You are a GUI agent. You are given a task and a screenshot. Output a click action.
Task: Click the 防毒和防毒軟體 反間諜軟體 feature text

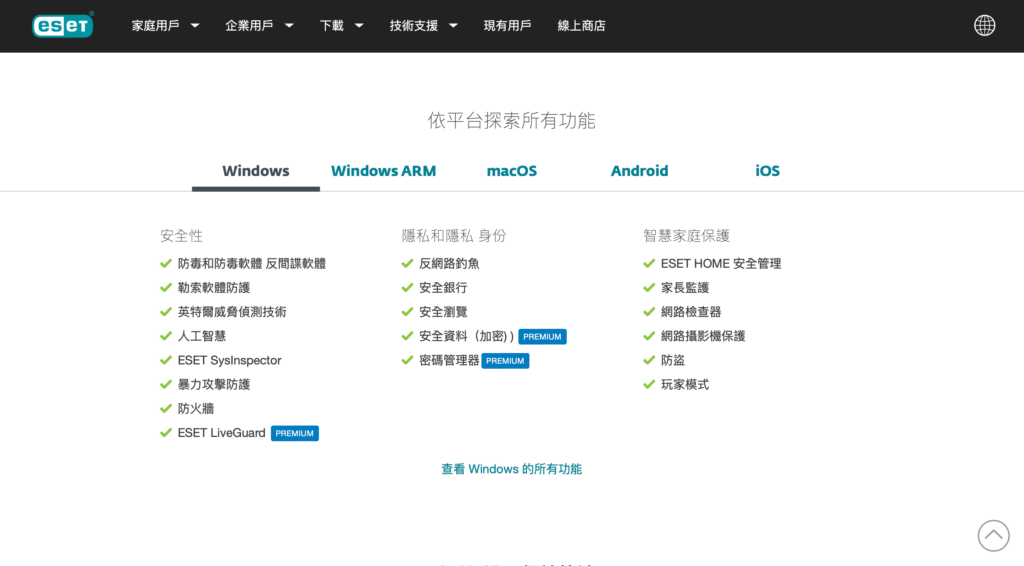pos(251,264)
